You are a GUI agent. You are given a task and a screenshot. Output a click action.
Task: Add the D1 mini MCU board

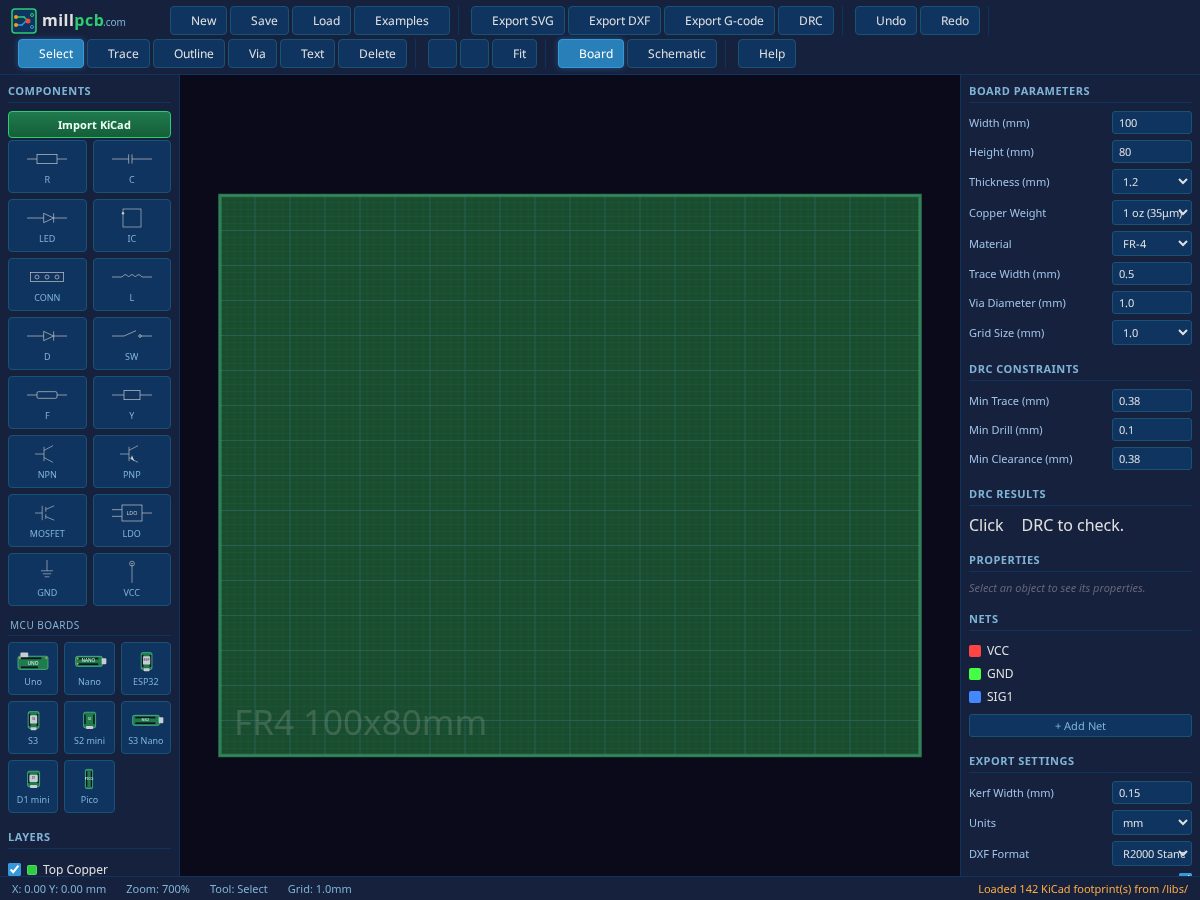click(x=33, y=786)
